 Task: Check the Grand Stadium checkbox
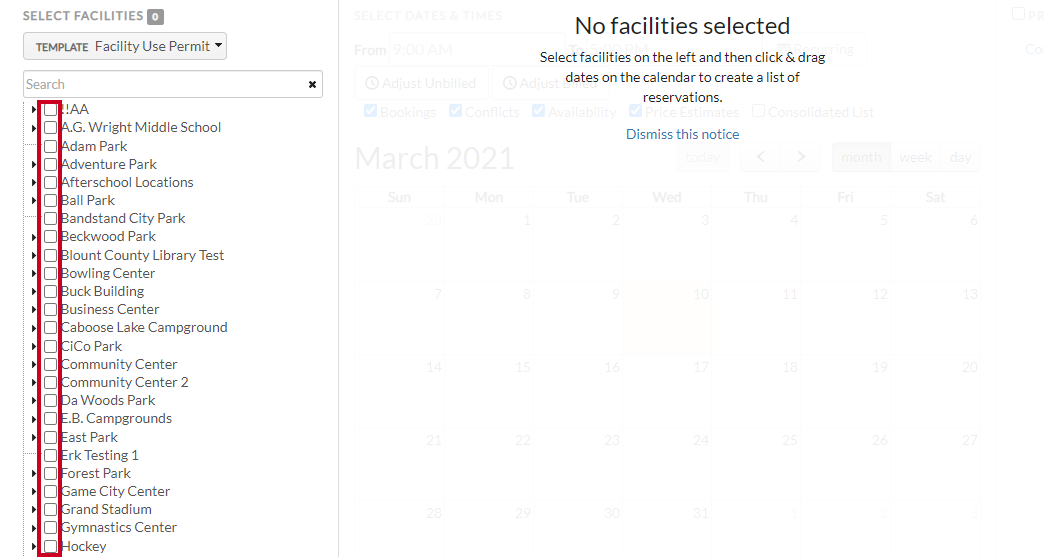tap(51, 510)
